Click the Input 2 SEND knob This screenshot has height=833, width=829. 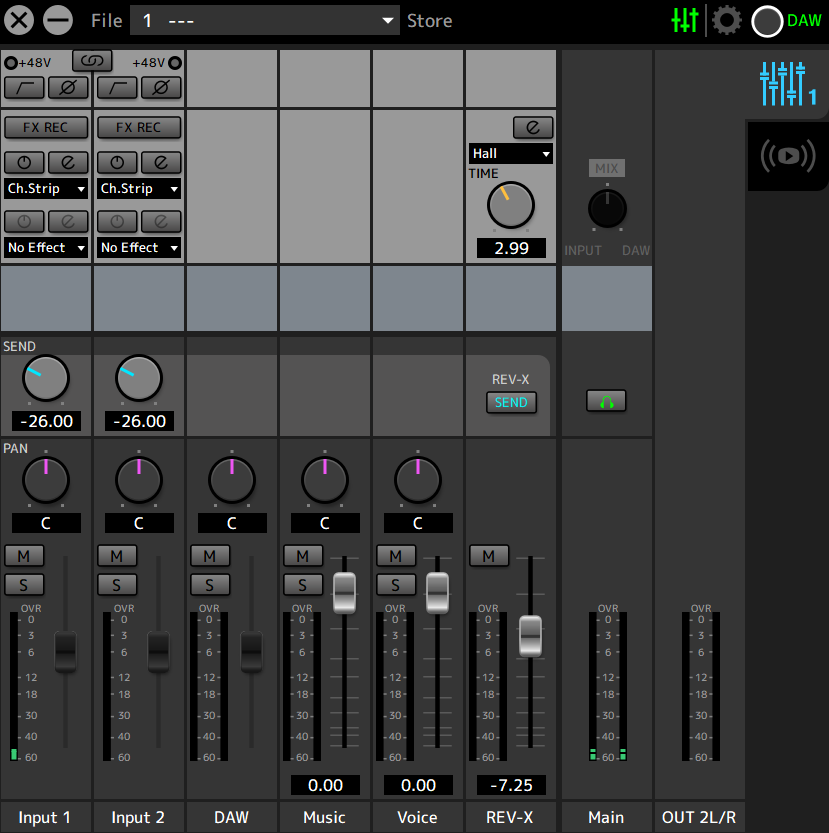[139, 378]
